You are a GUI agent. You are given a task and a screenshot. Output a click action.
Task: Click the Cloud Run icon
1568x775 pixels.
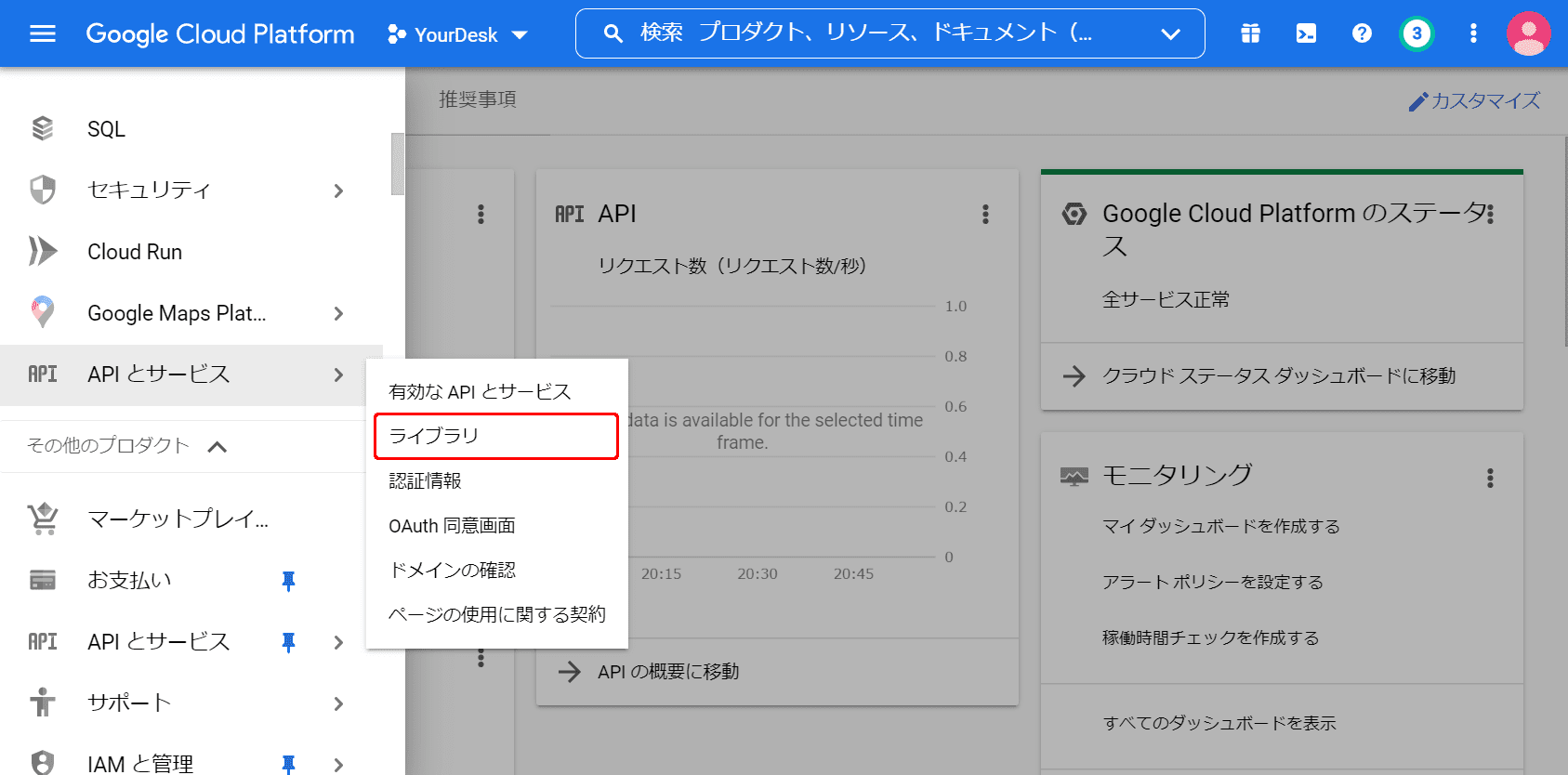tap(43, 251)
